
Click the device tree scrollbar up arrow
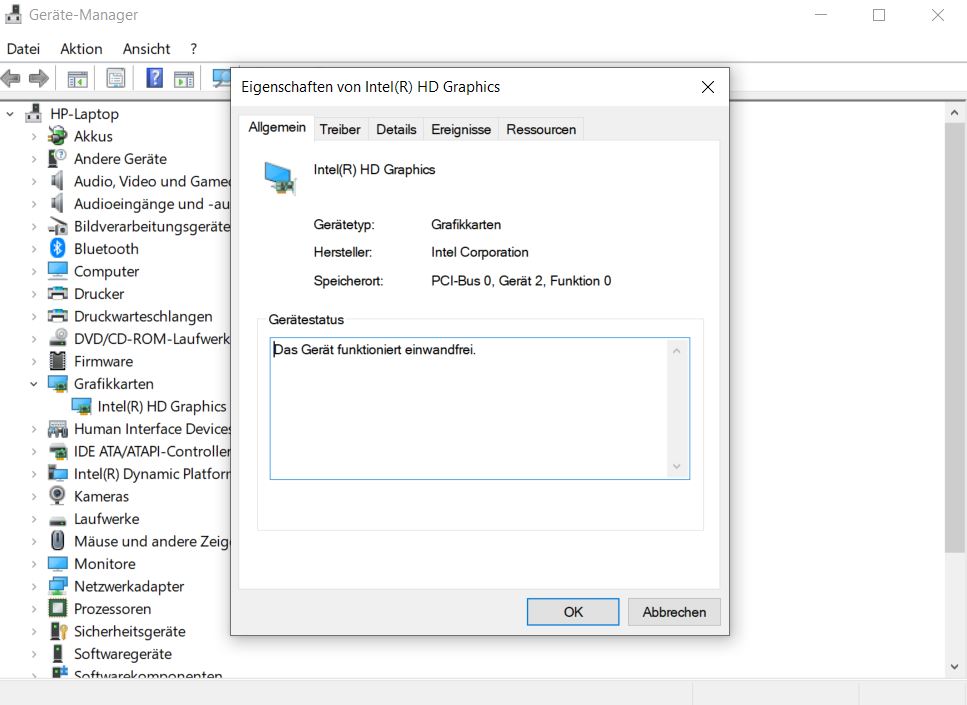pyautogui.click(x=954, y=113)
